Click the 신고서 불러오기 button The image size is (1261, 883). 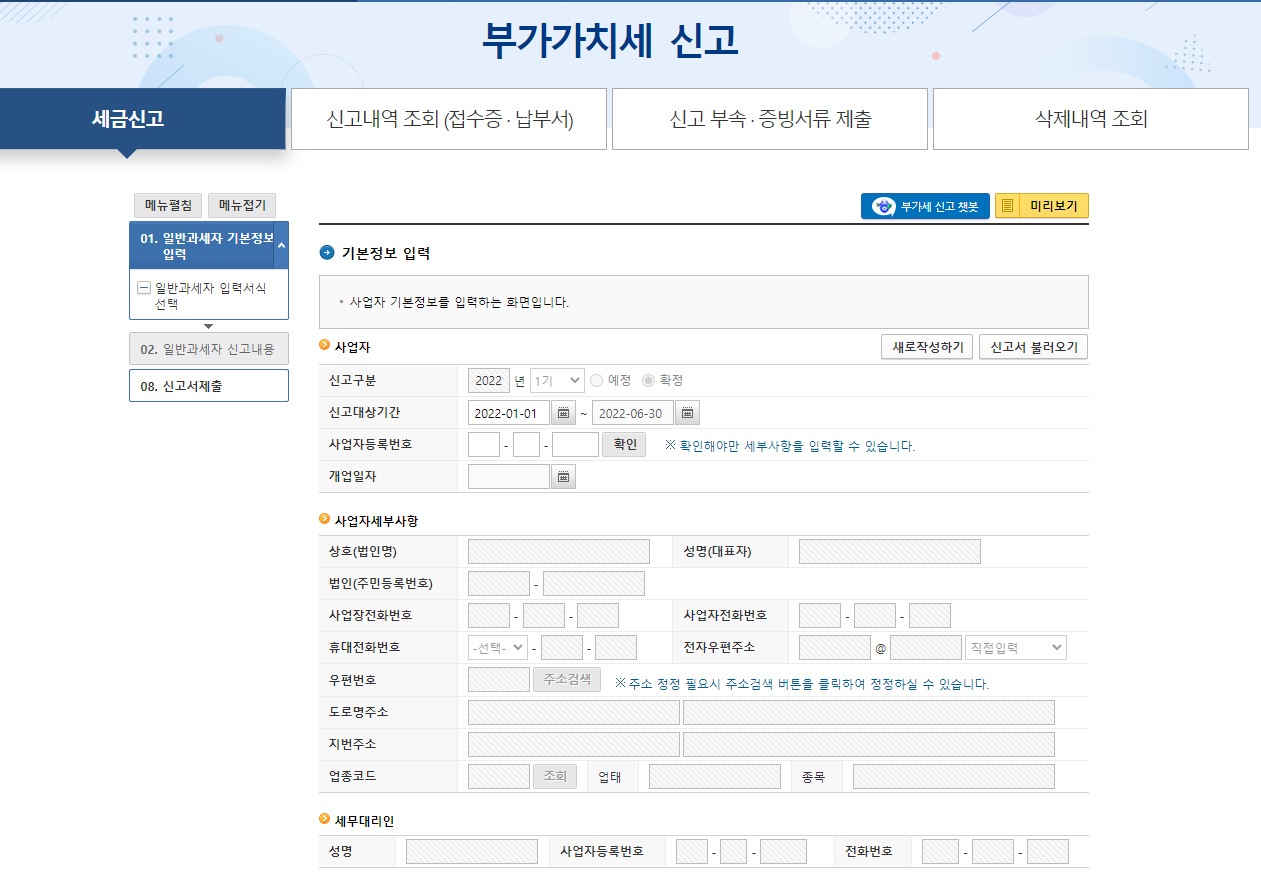pos(1033,347)
